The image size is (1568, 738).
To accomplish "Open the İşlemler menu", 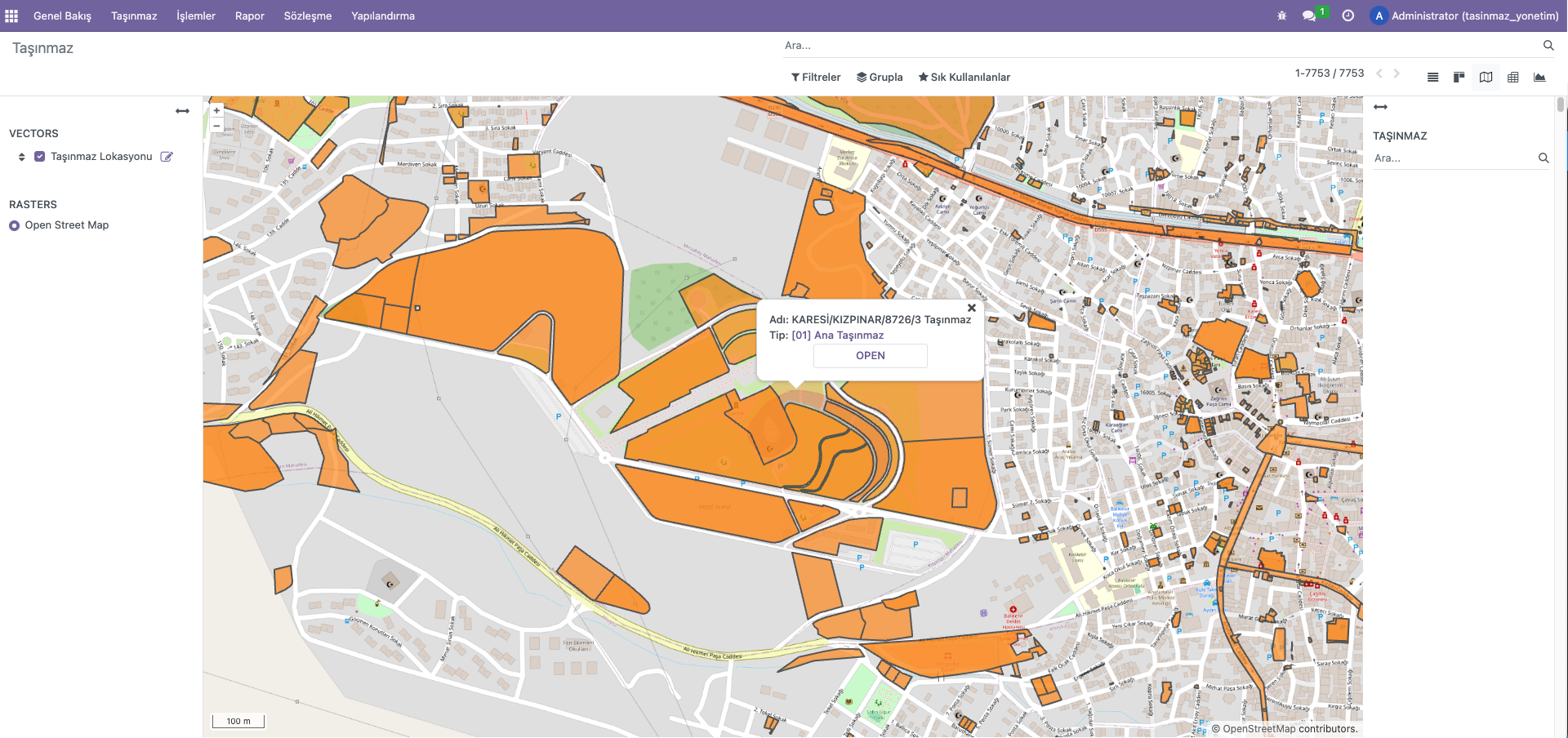I will [x=196, y=16].
